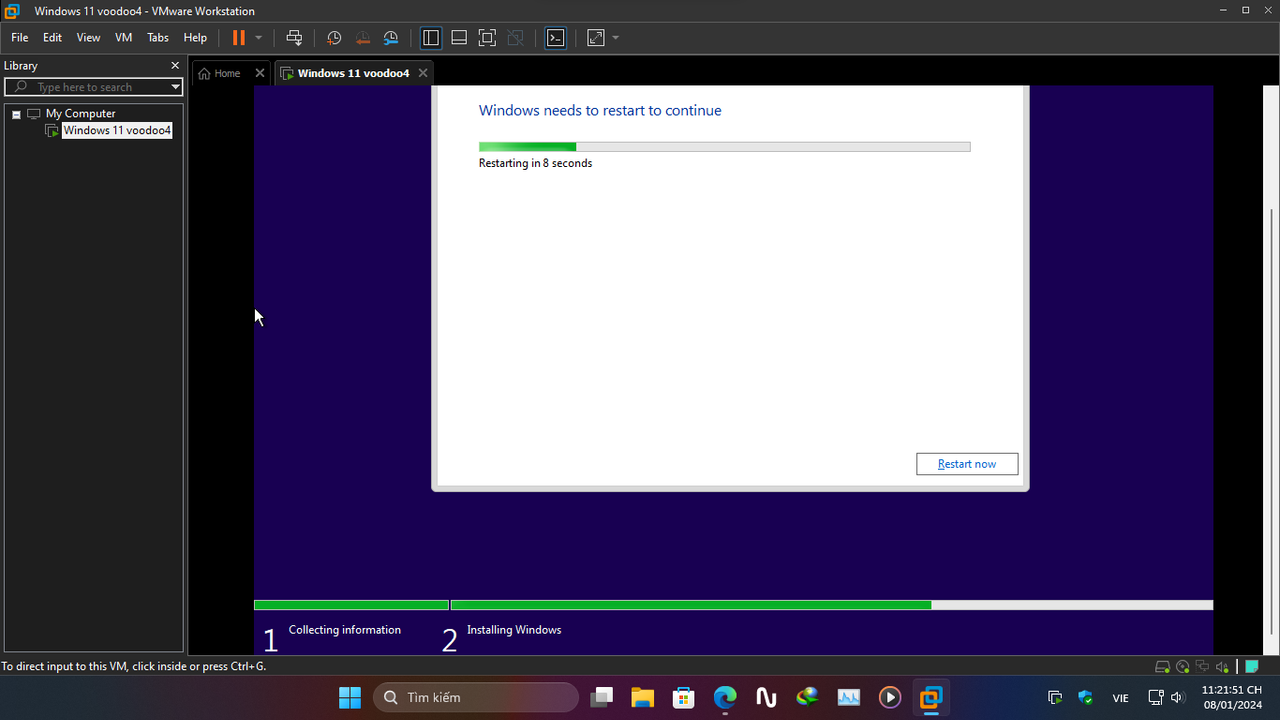Click the restart countdown progress bar

pos(724,147)
